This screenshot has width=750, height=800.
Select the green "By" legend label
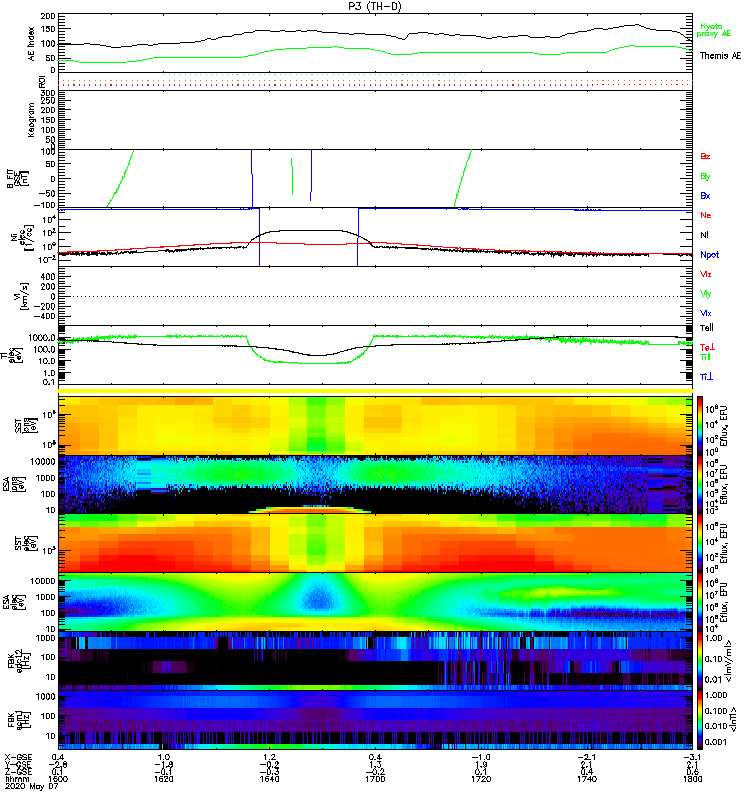705,177
